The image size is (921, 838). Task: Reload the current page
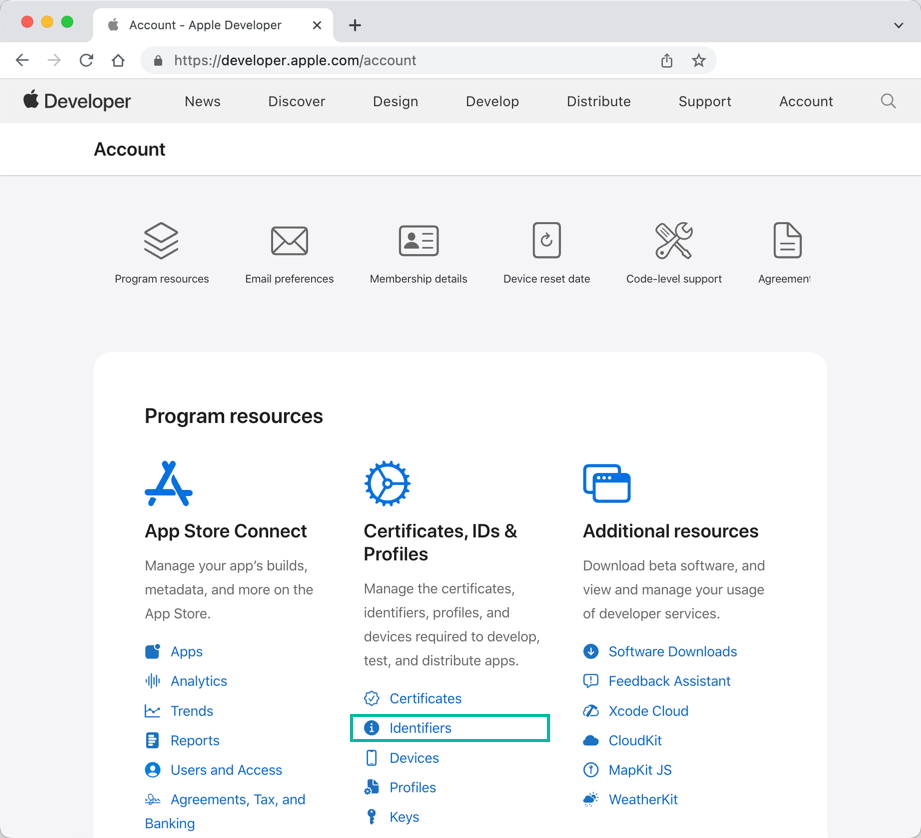[86, 60]
